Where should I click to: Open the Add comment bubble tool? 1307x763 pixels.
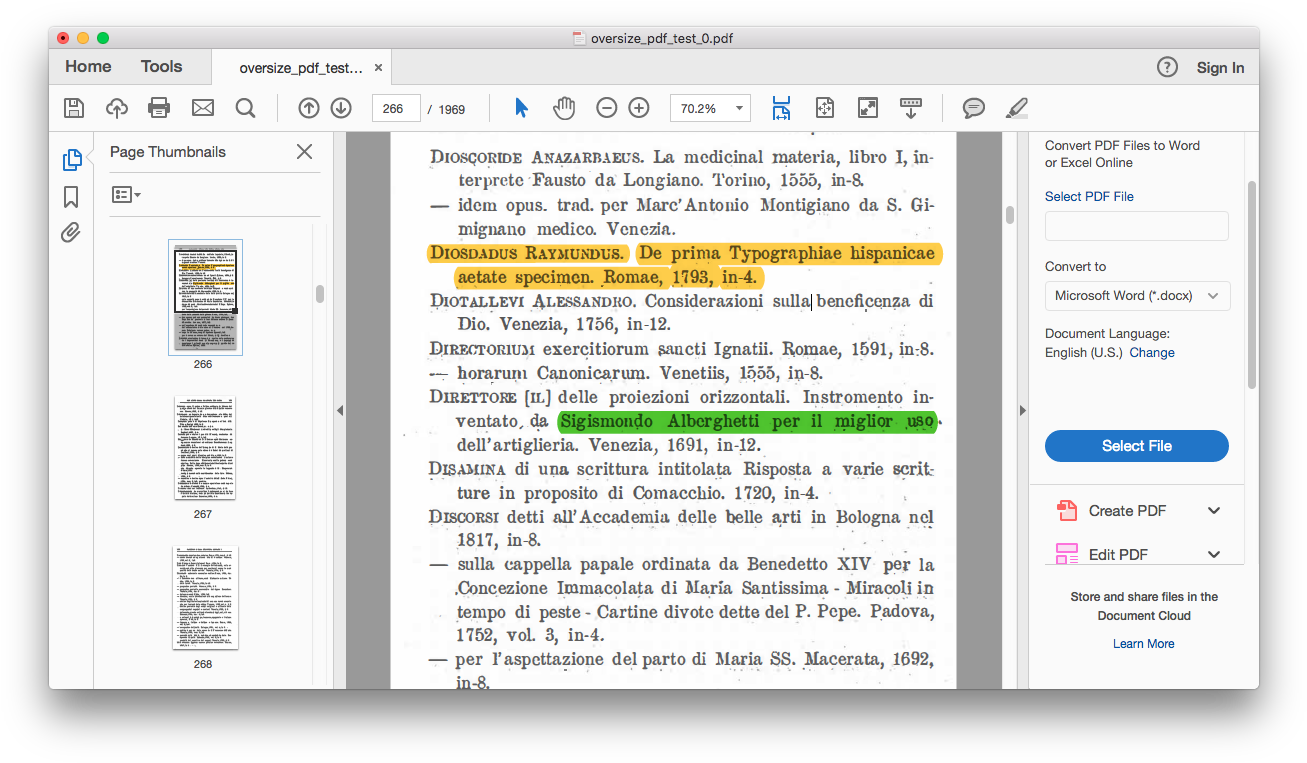coord(973,108)
